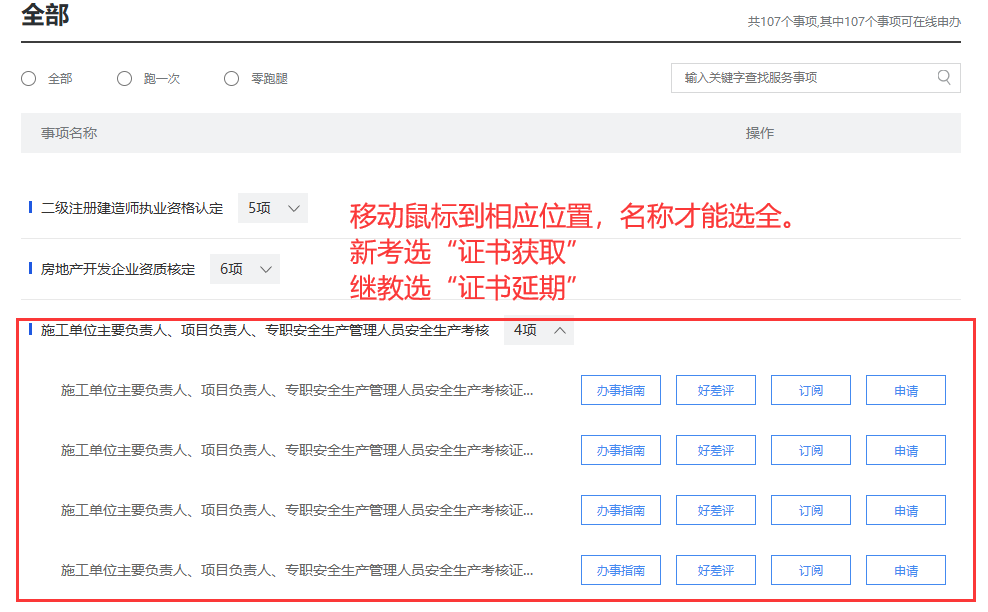The height and width of the screenshot is (612, 988).
Task: Open 办事指南 for the fourth sub-item
Action: [x=620, y=571]
